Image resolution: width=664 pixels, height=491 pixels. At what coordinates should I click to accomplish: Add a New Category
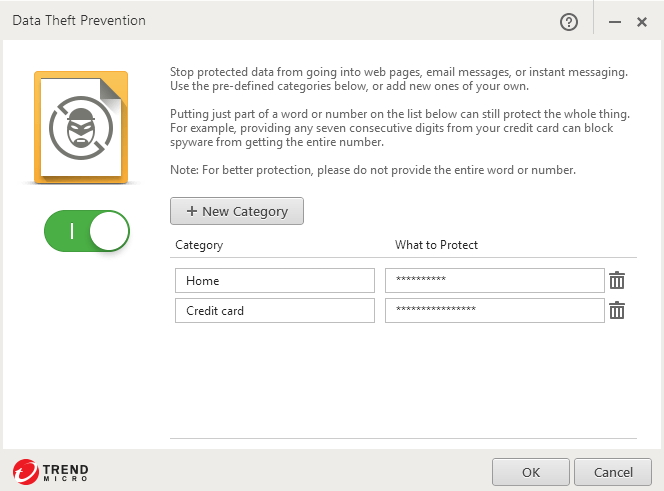pyautogui.click(x=237, y=211)
